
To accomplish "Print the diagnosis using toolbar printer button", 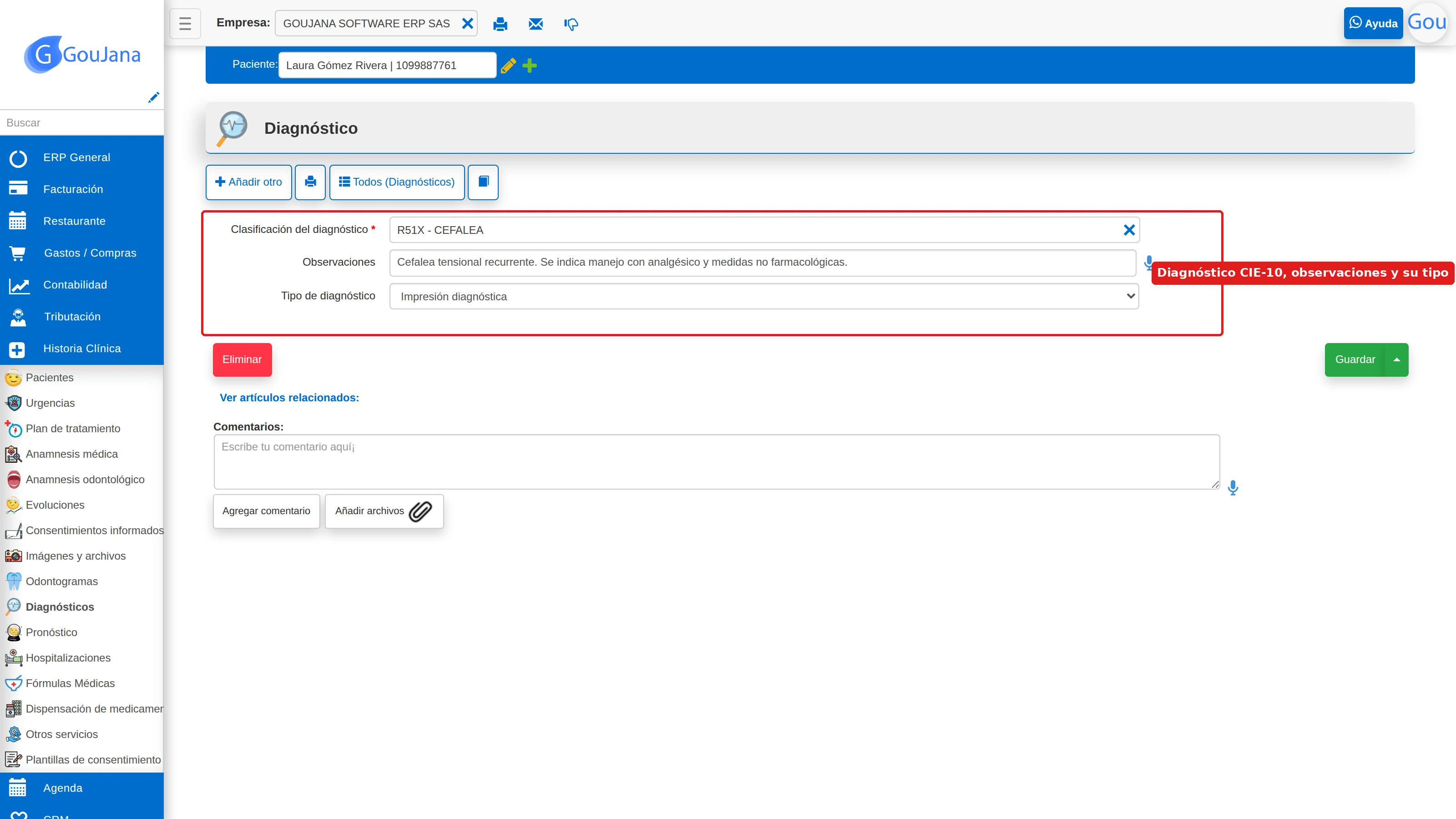I will pyautogui.click(x=310, y=182).
